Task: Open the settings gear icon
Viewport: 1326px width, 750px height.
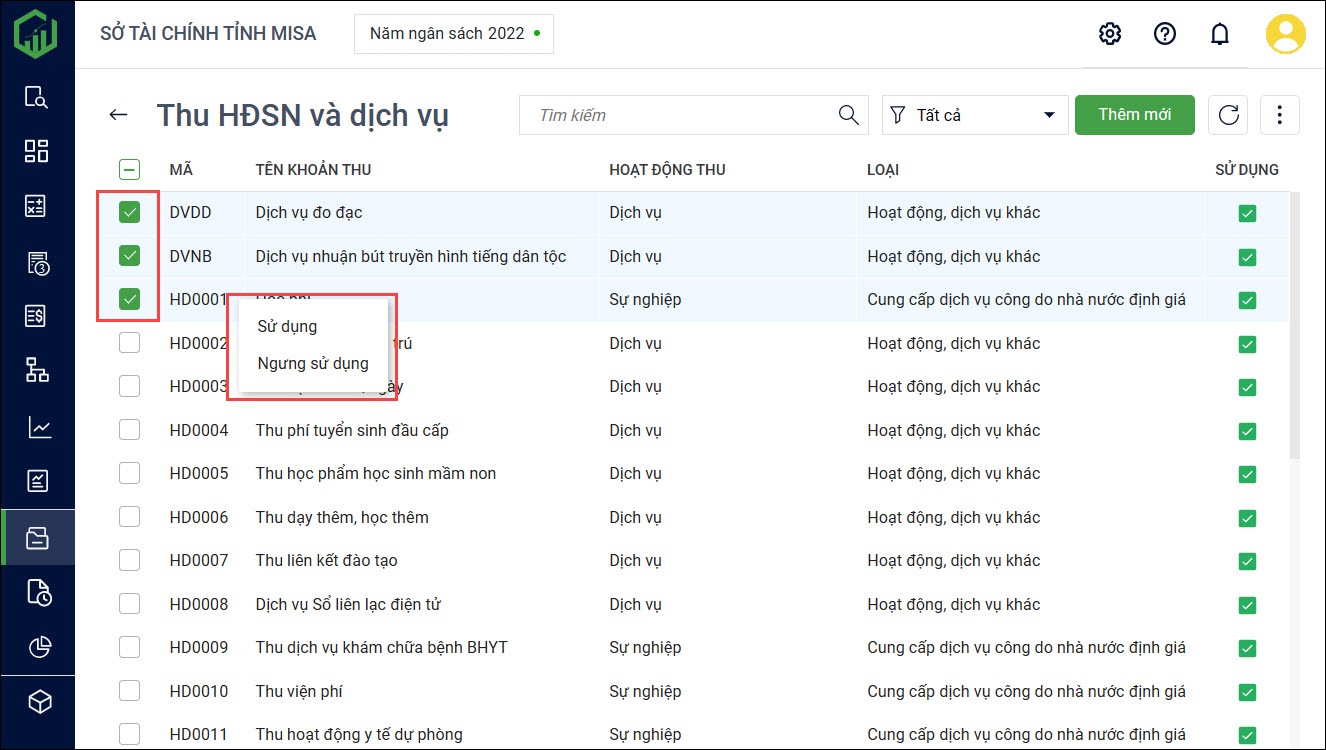Action: pyautogui.click(x=1109, y=34)
